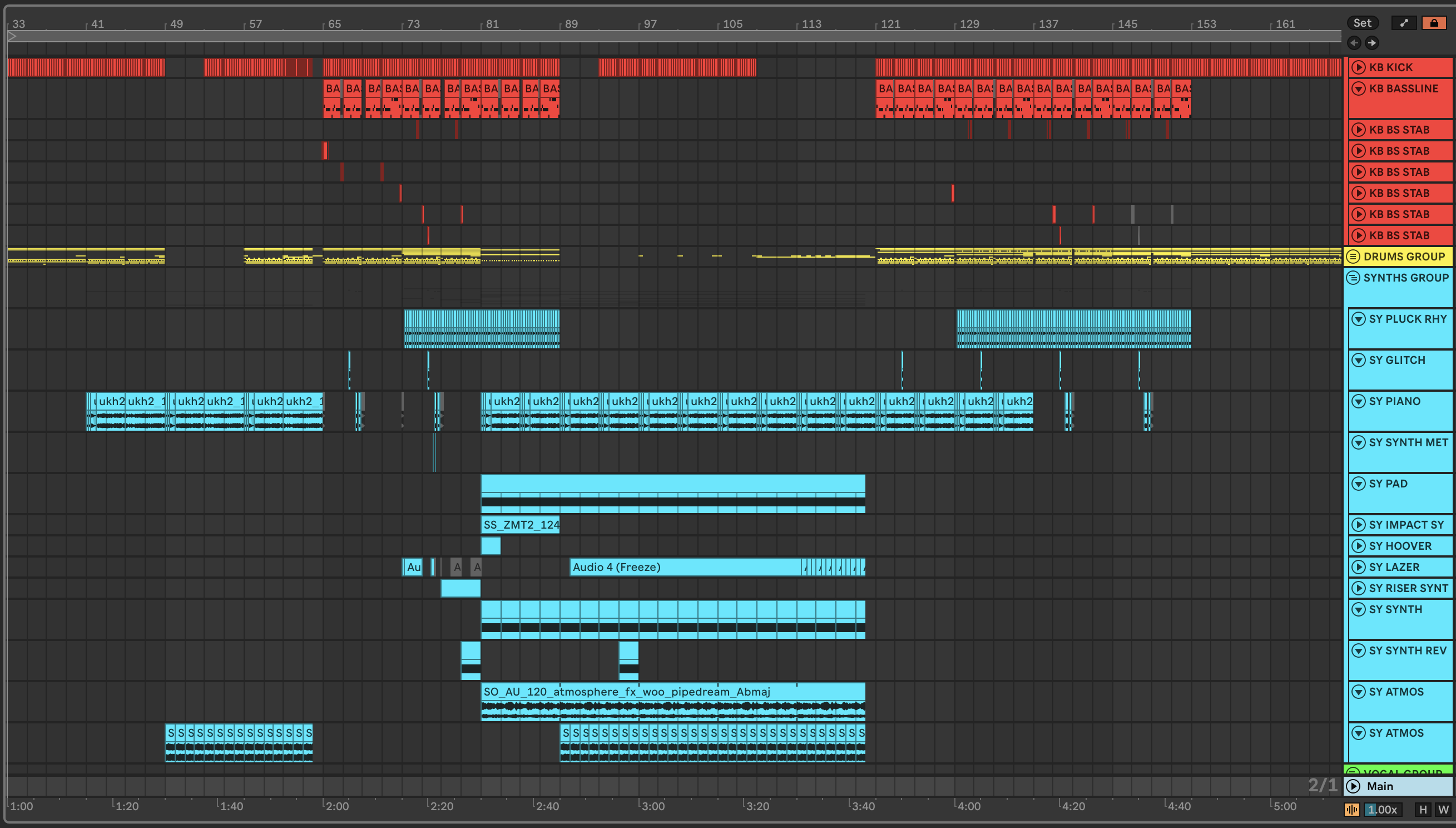Toggle automation mode wrench icon
The width and height of the screenshot is (1456, 828).
coord(1404,23)
